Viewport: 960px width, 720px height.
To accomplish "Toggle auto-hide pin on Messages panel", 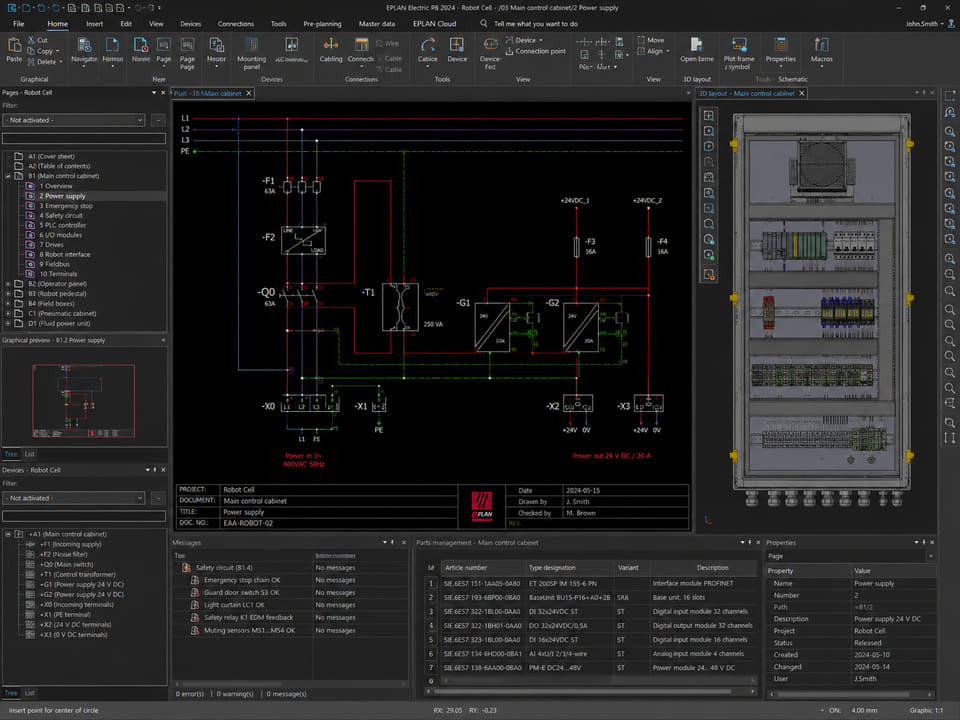I will [x=392, y=542].
